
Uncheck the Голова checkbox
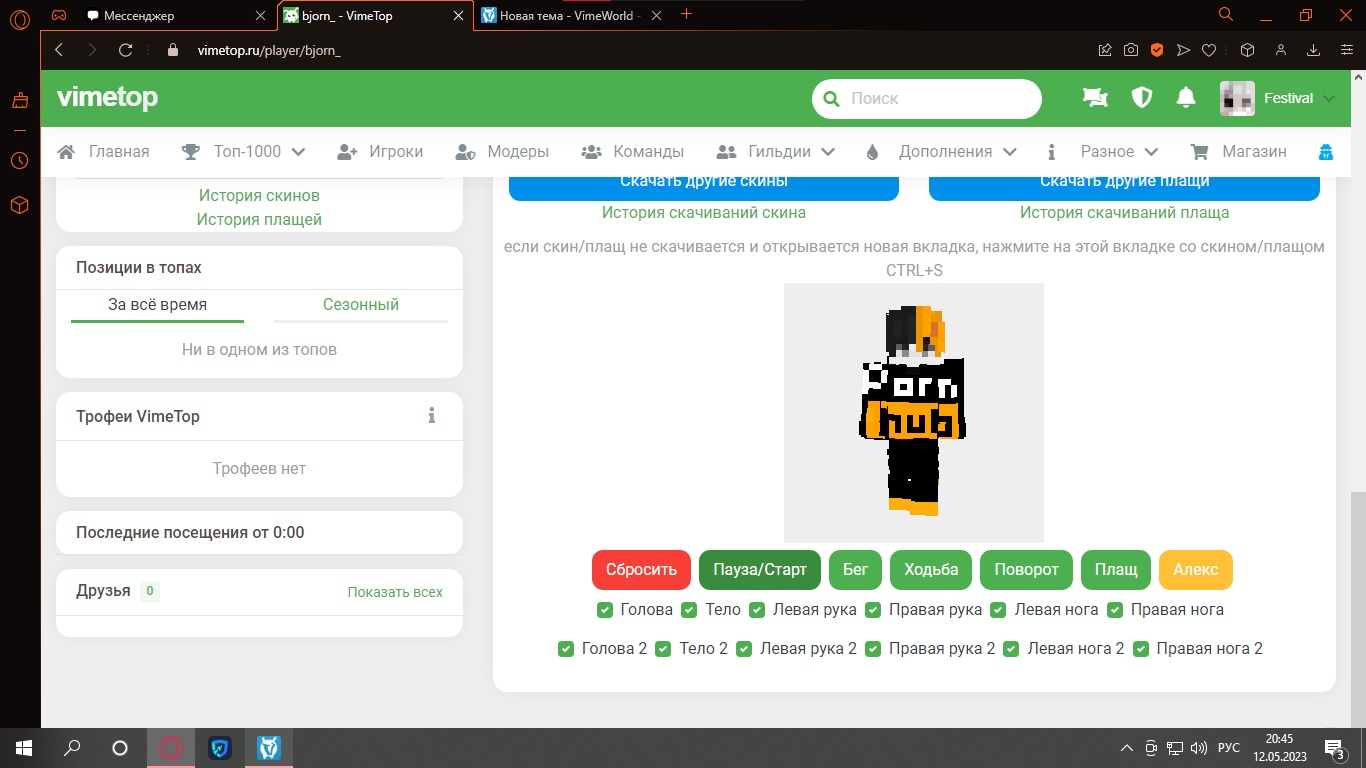click(605, 610)
